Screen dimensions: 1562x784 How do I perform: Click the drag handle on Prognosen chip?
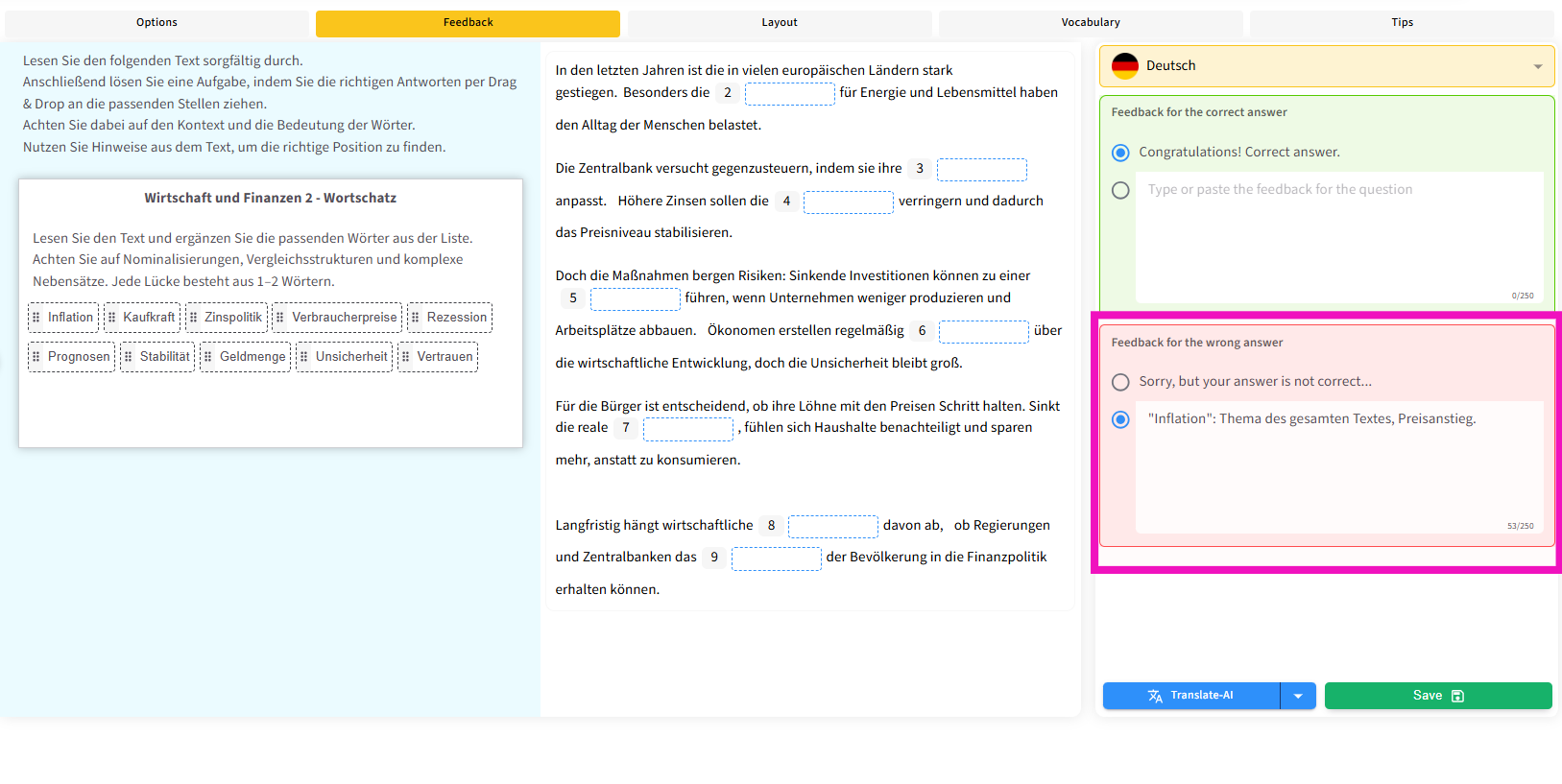[36, 357]
